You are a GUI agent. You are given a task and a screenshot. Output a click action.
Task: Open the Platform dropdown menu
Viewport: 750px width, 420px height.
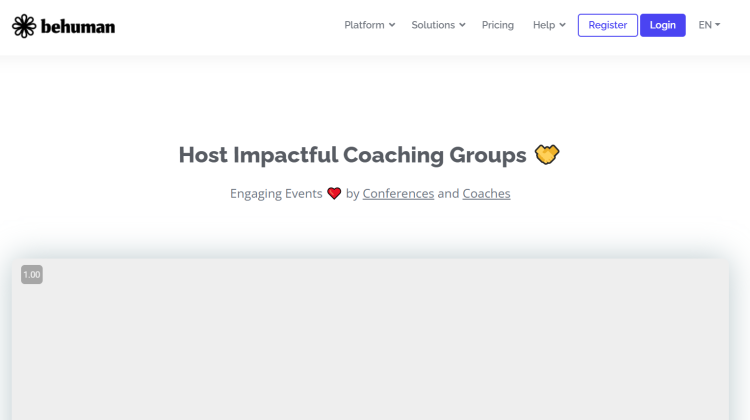click(x=369, y=25)
